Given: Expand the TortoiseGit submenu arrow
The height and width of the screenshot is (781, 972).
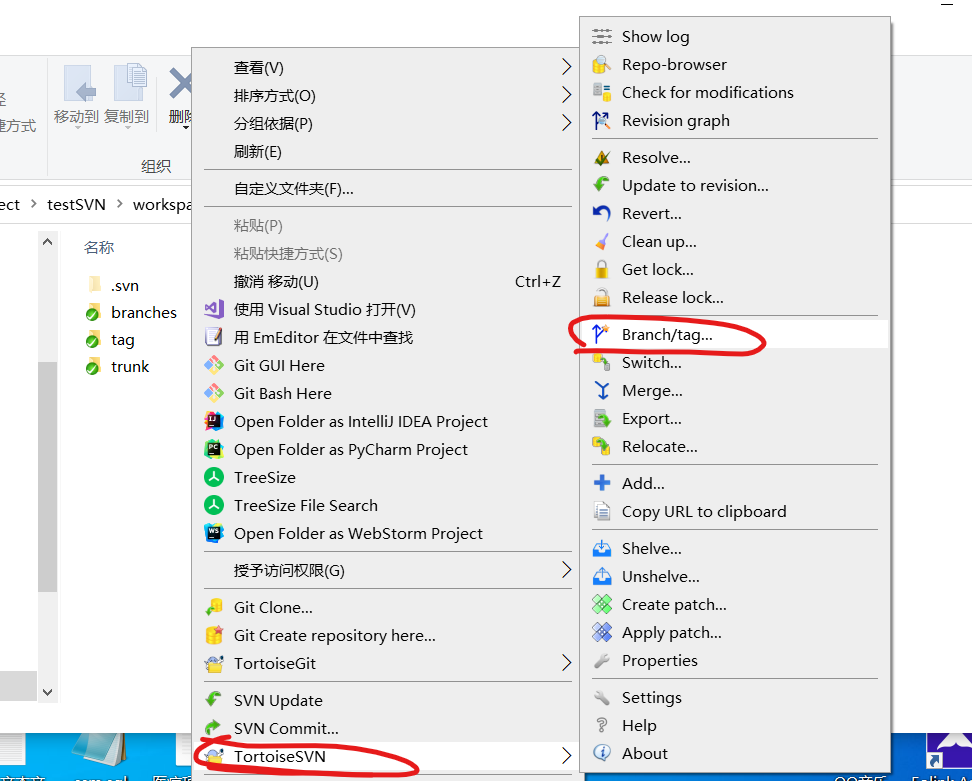Looking at the screenshot, I should [566, 663].
